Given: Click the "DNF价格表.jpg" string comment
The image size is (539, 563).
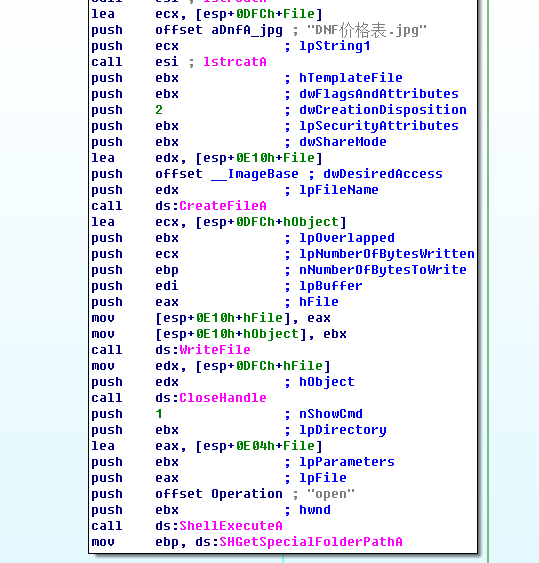Looking at the screenshot, I should click(367, 31).
